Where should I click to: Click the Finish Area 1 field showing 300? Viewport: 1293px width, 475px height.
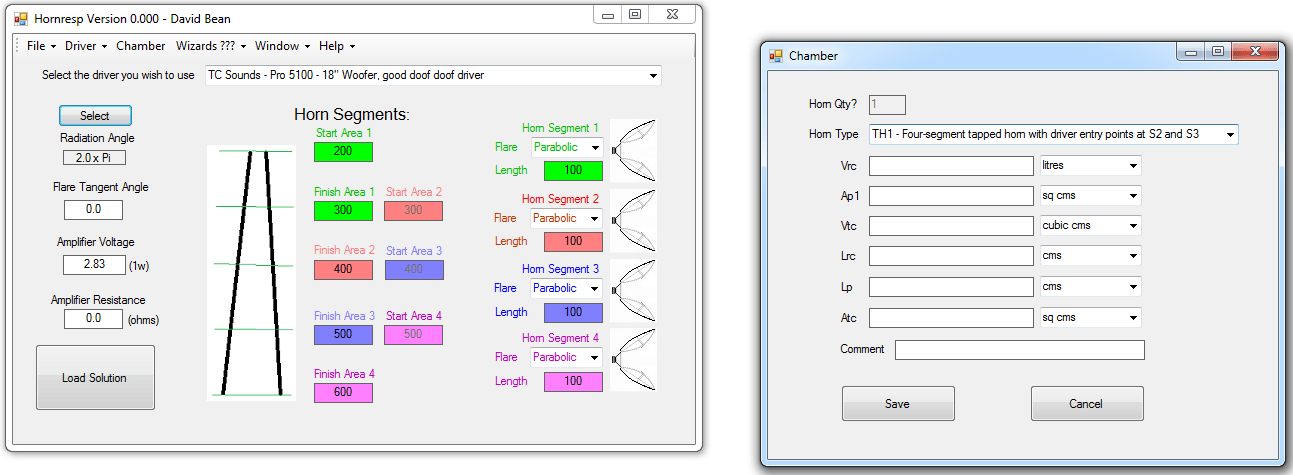pyautogui.click(x=343, y=211)
